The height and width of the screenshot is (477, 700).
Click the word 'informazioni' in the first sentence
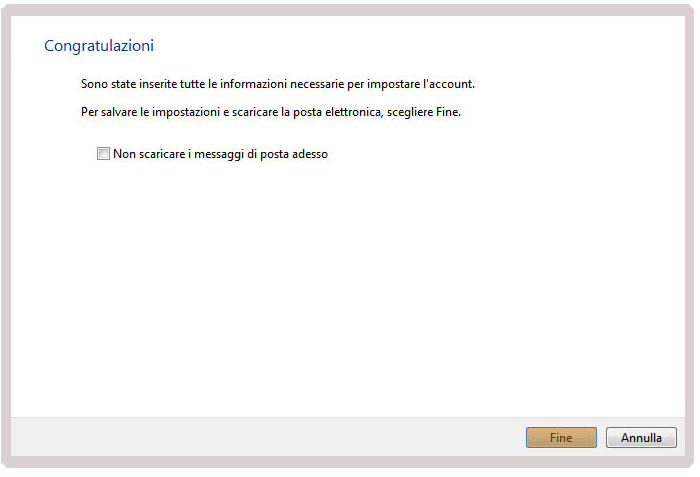pos(253,84)
